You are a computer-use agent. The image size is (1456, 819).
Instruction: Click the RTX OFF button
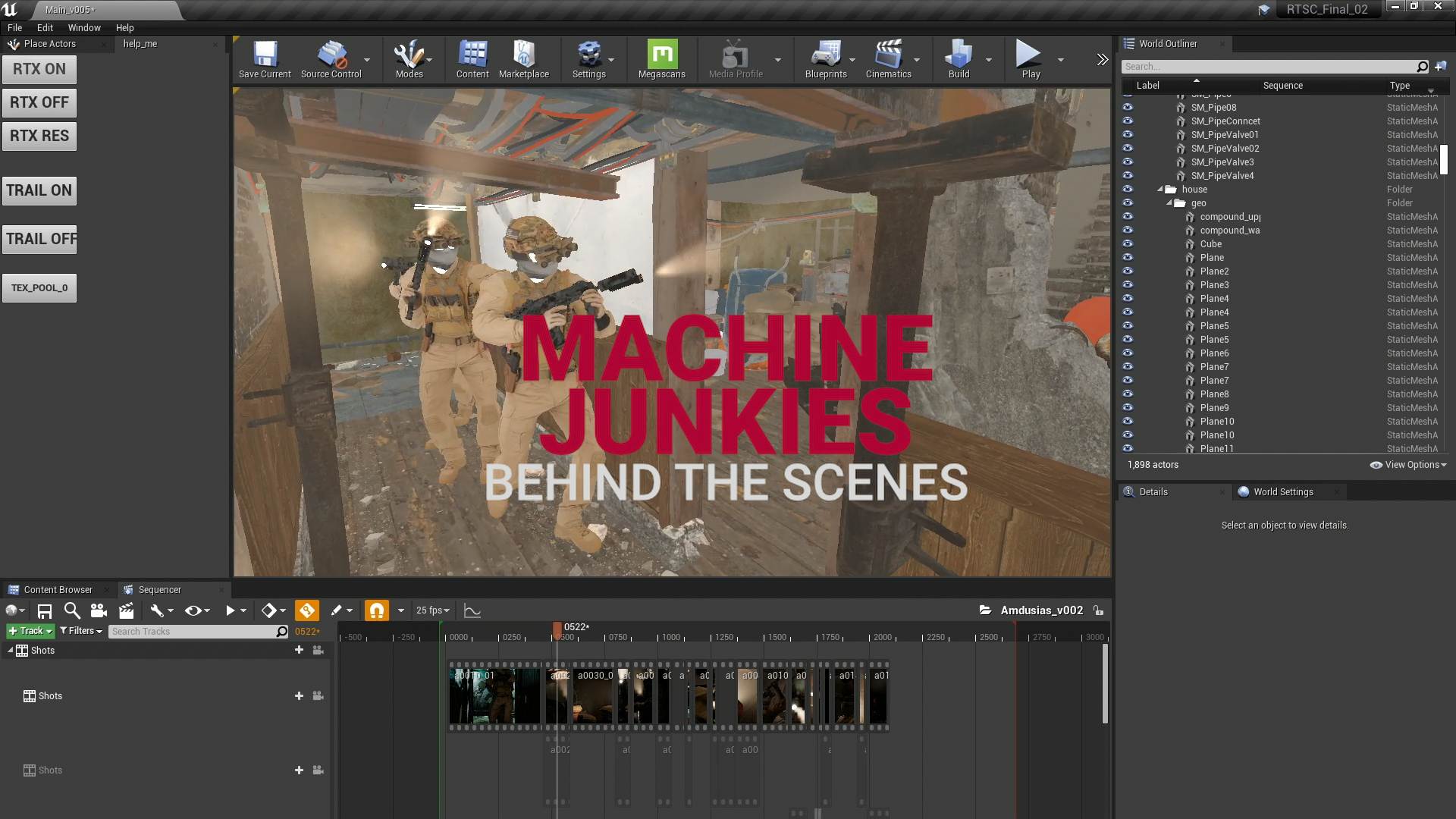point(39,102)
